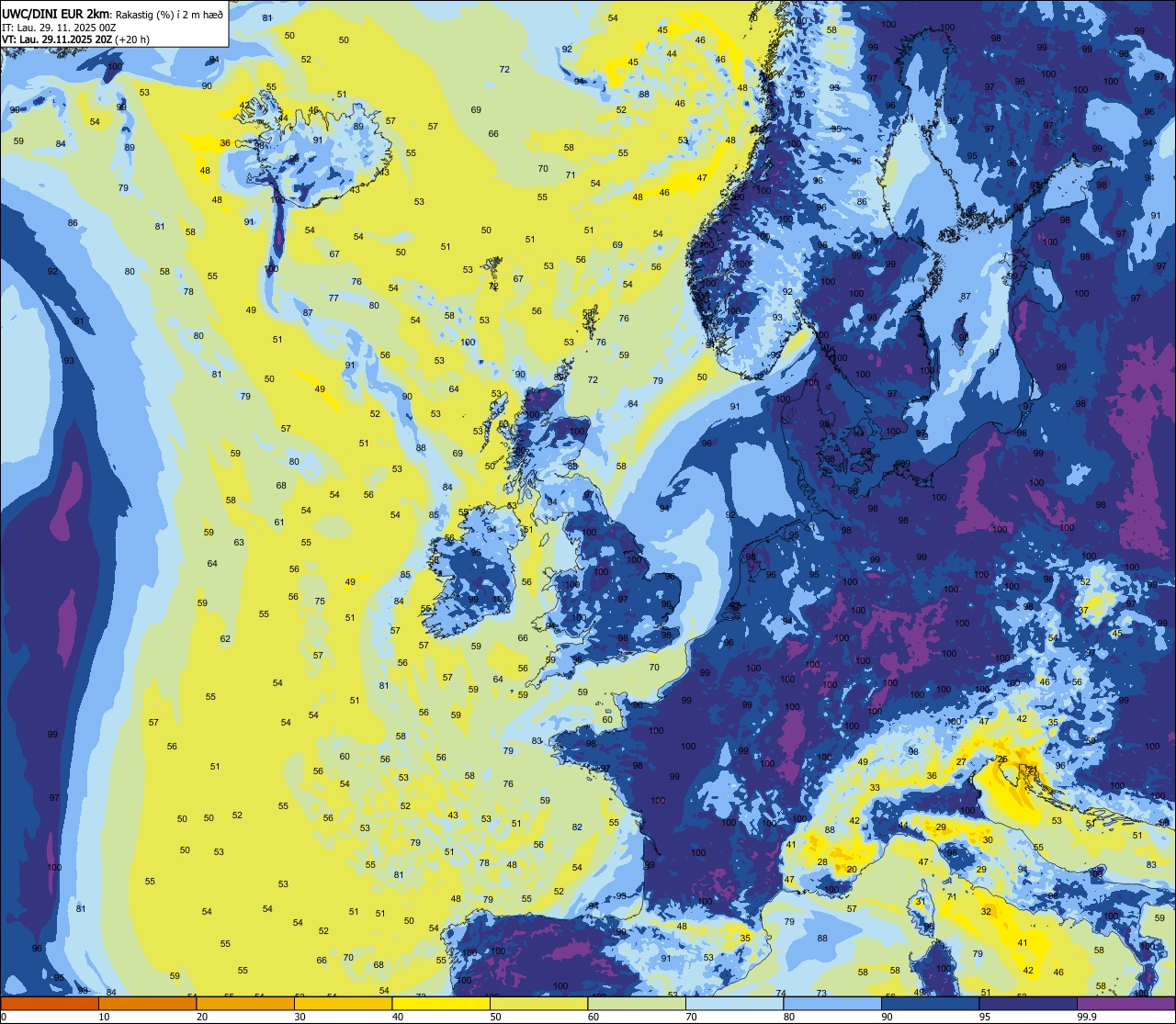Click the '82' humidity value in Bay of Biscay
1176x1024 pixels.
tap(577, 827)
